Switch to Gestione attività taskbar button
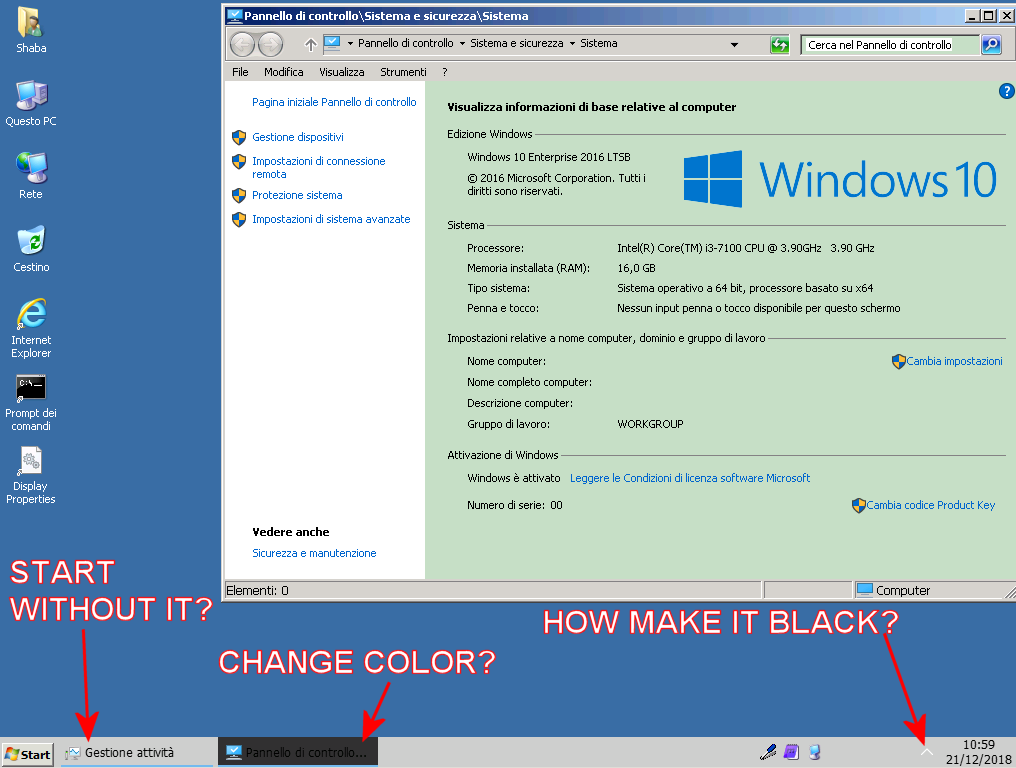The image size is (1016, 768). coord(137,752)
